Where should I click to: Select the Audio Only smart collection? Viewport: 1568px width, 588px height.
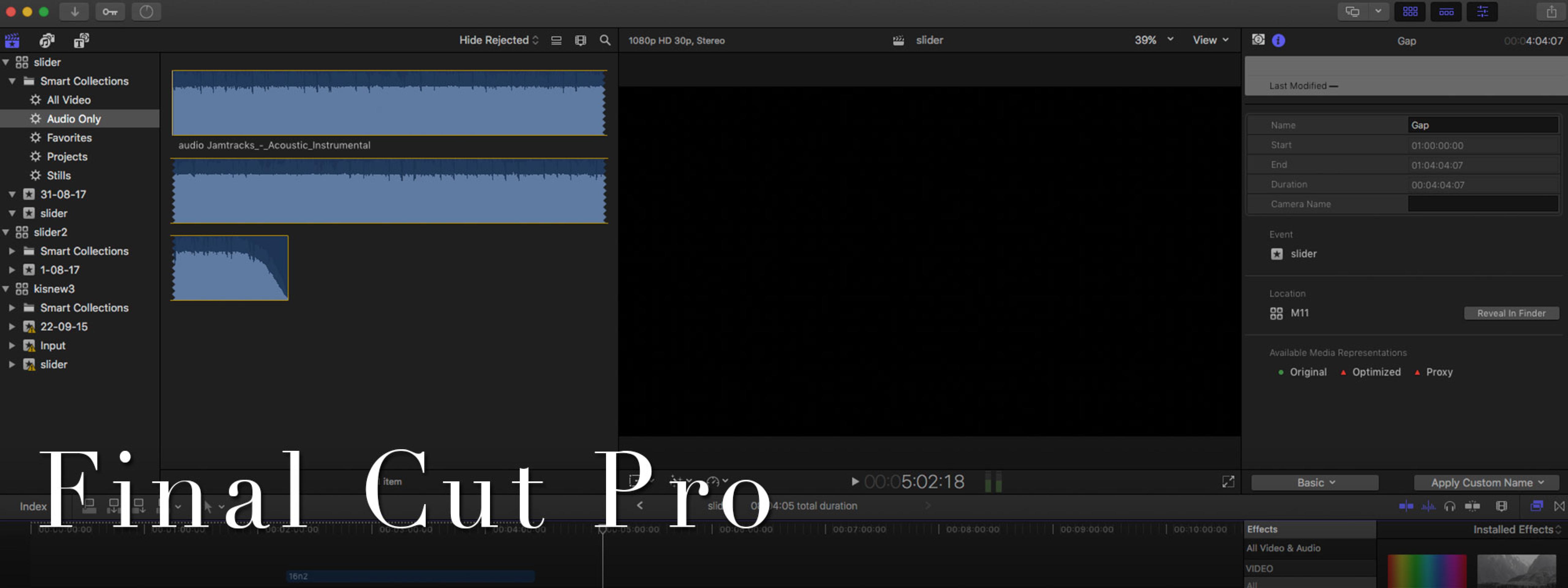tap(73, 119)
